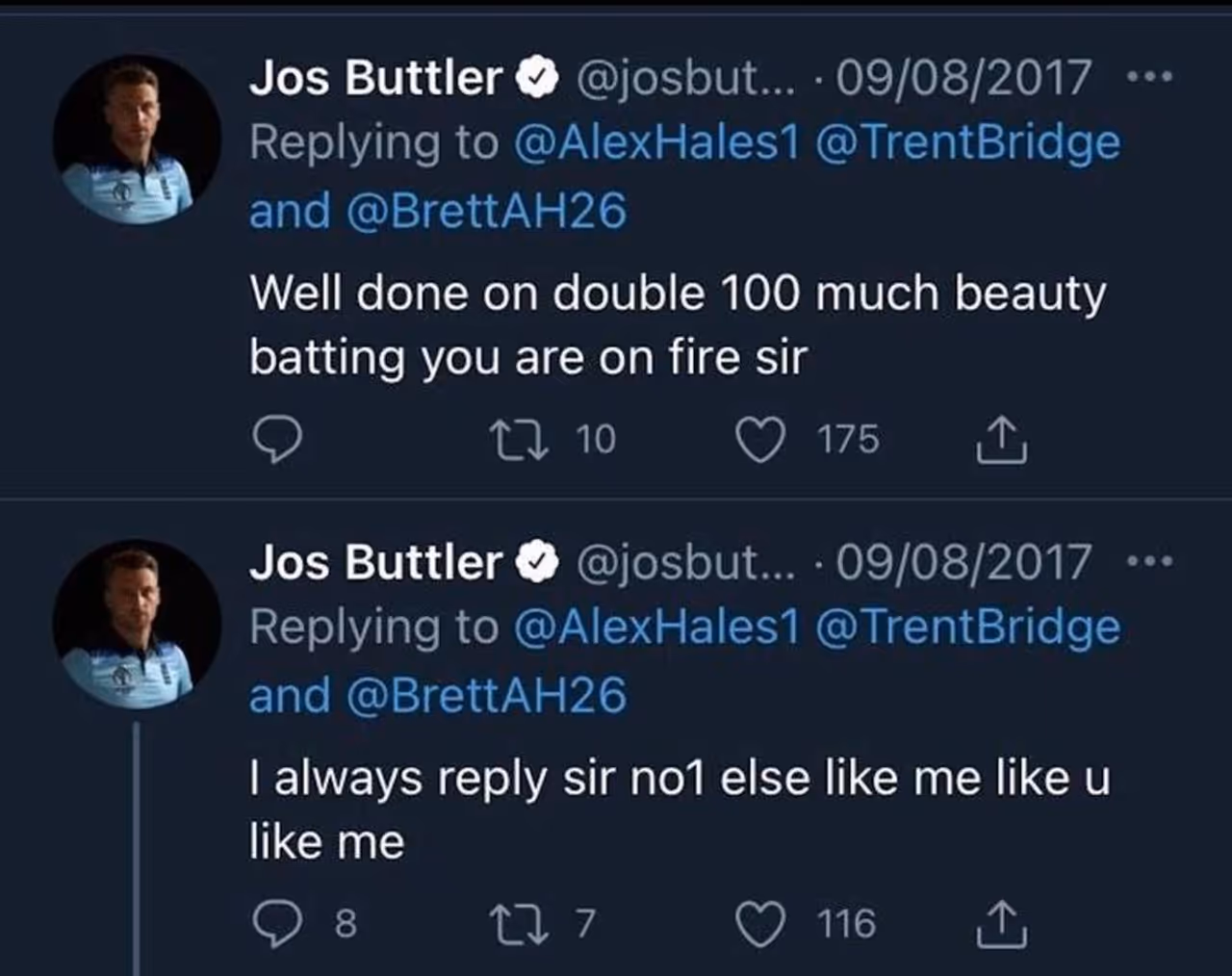
Task: Click the display name on the first tweet
Action: click(375, 77)
